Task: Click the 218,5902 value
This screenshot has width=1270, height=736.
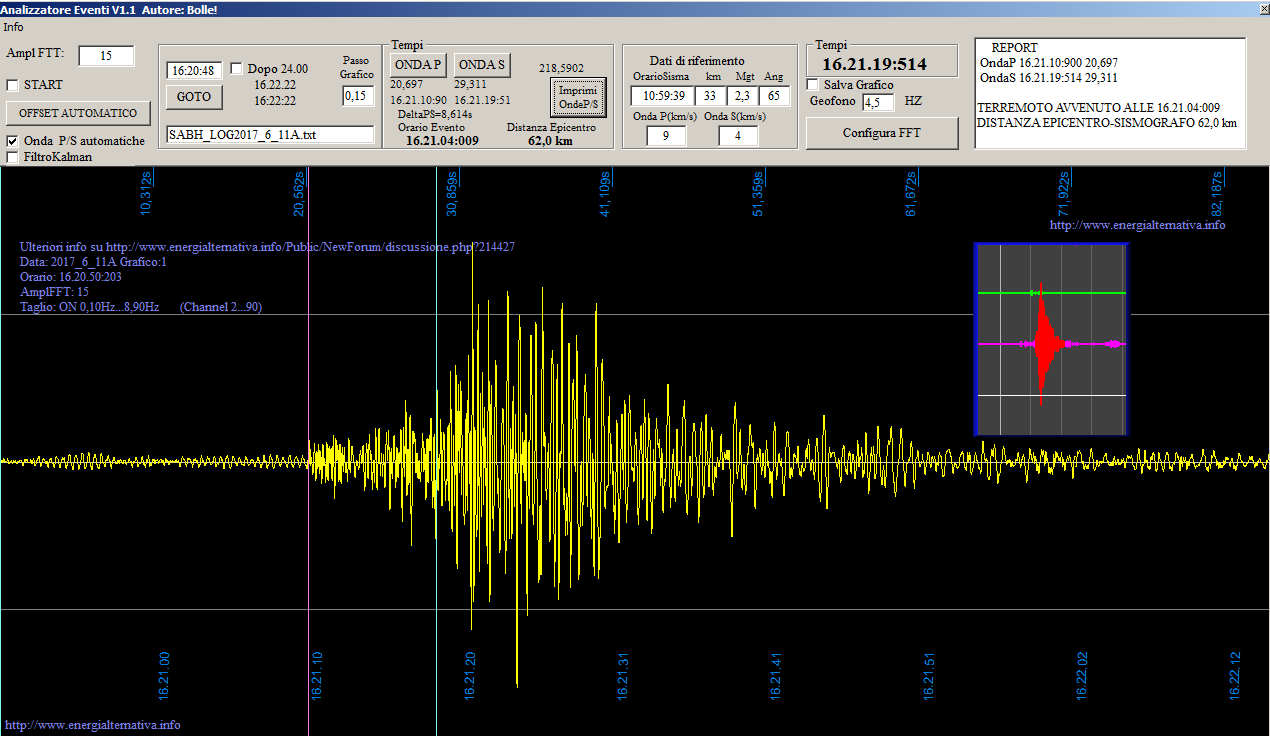Action: pos(561,68)
